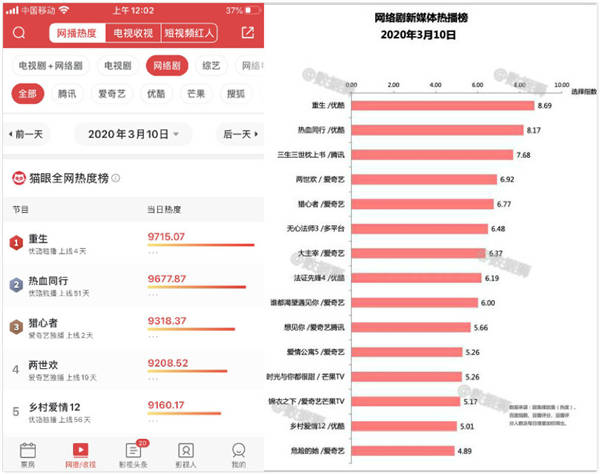Open the 热血同行 show entry

(x=70, y=284)
